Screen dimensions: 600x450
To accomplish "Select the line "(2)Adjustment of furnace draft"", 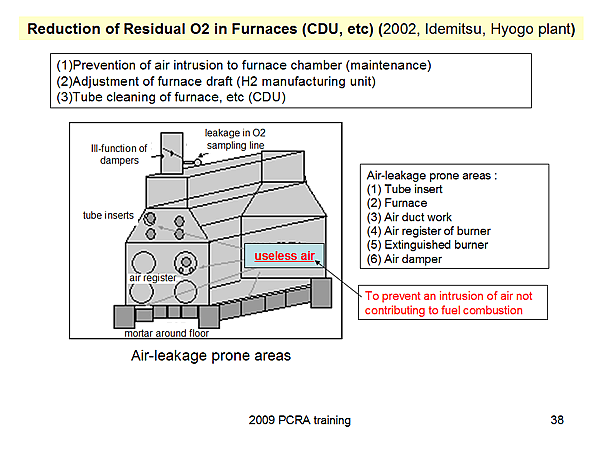I will pos(216,82).
